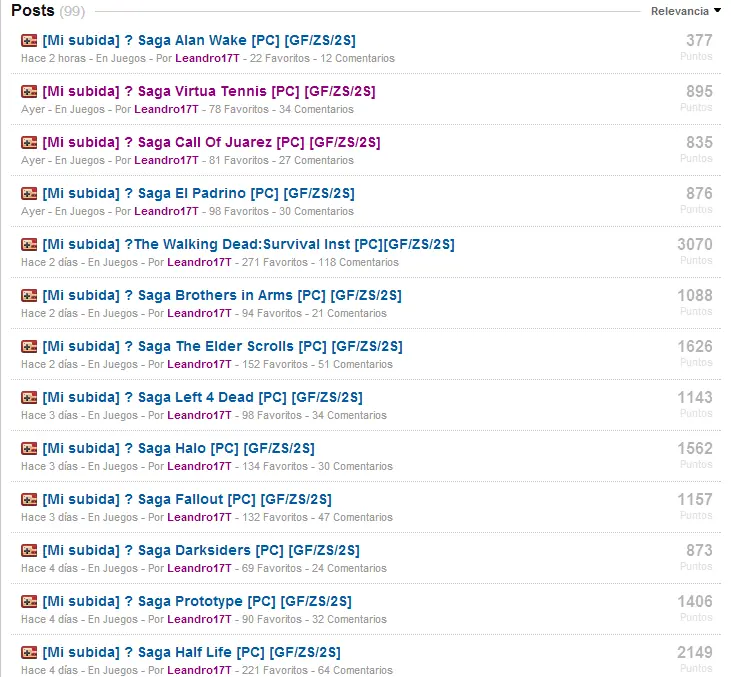The height and width of the screenshot is (677, 731).
Task: Click the 377 points value for Alan Wake
Action: pos(699,40)
